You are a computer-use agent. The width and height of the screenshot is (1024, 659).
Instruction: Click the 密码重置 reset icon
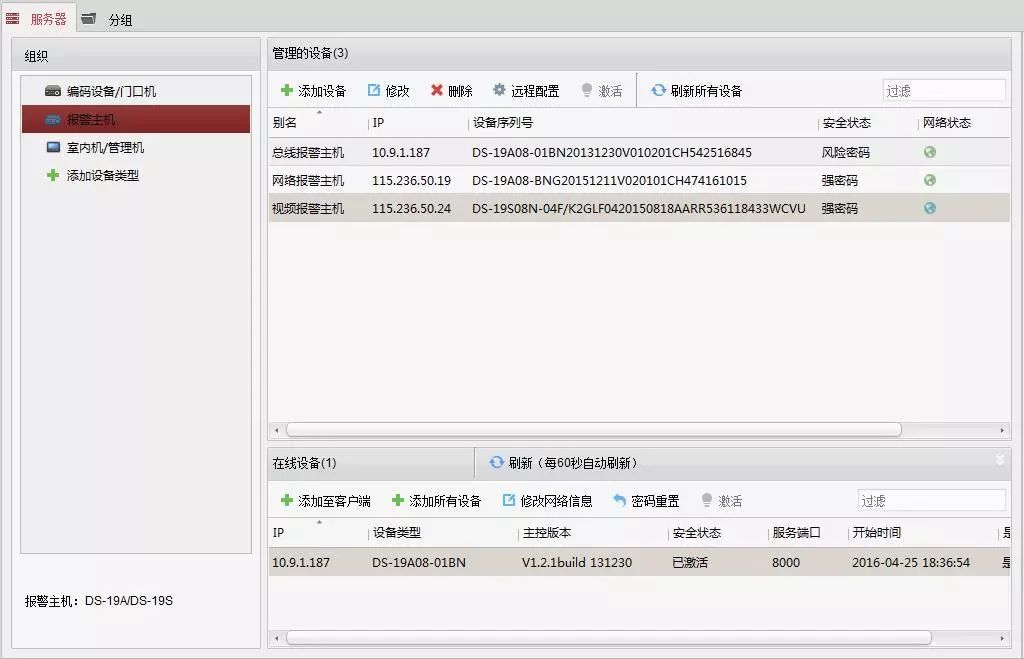click(x=620, y=501)
